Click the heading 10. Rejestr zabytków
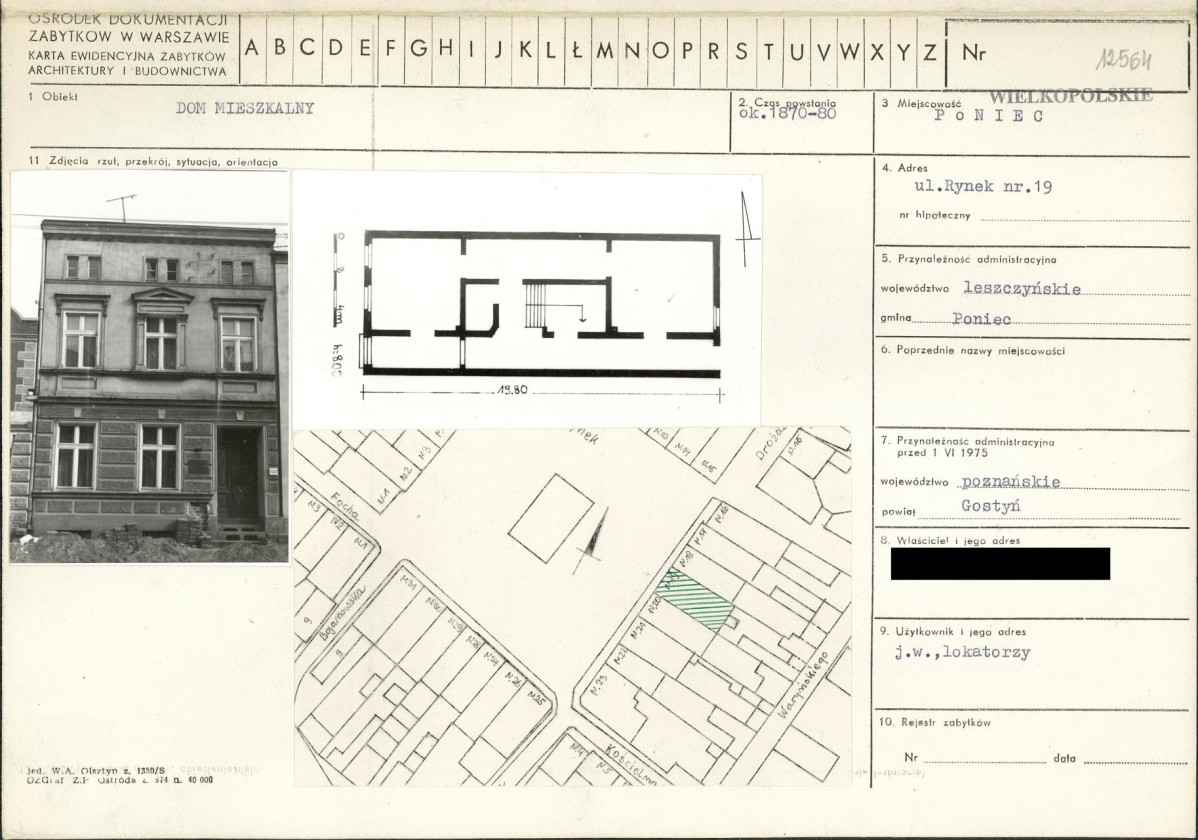The height and width of the screenshot is (840, 1198). (936, 722)
